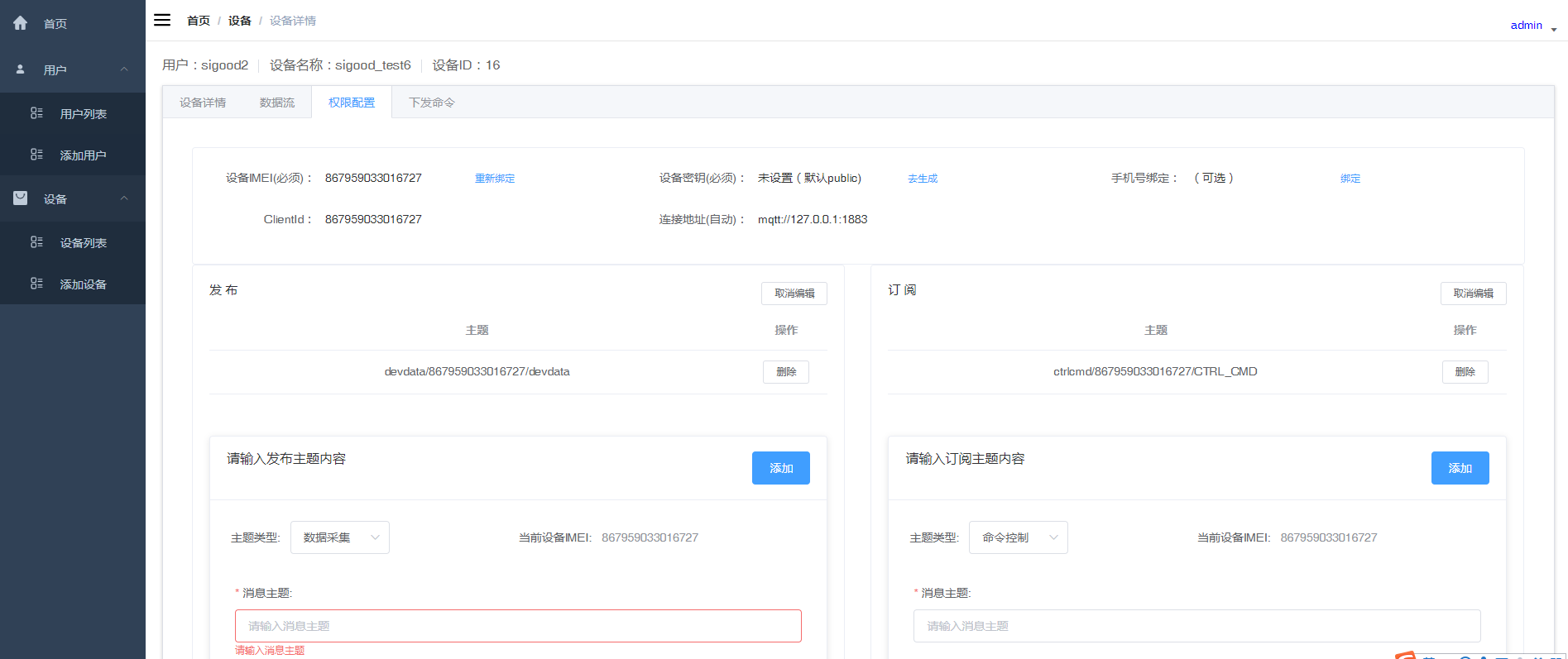The image size is (1568, 659).
Task: Collapse the 用户 sidebar submenu chevron
Action: [x=124, y=69]
